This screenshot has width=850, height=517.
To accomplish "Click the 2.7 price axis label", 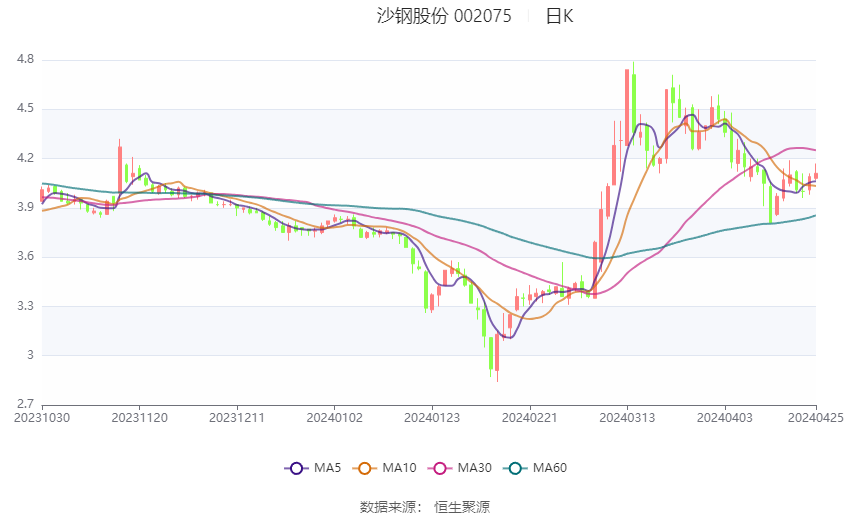I will (x=25, y=404).
